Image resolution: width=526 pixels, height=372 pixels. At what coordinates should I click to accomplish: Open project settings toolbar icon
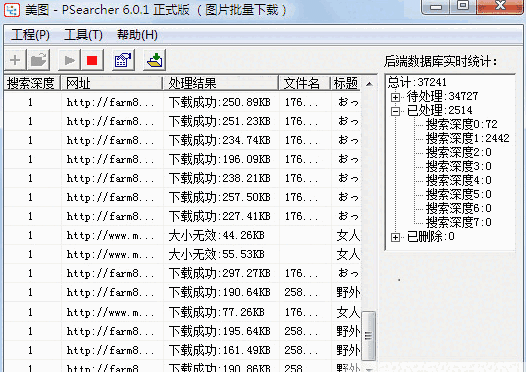123,60
